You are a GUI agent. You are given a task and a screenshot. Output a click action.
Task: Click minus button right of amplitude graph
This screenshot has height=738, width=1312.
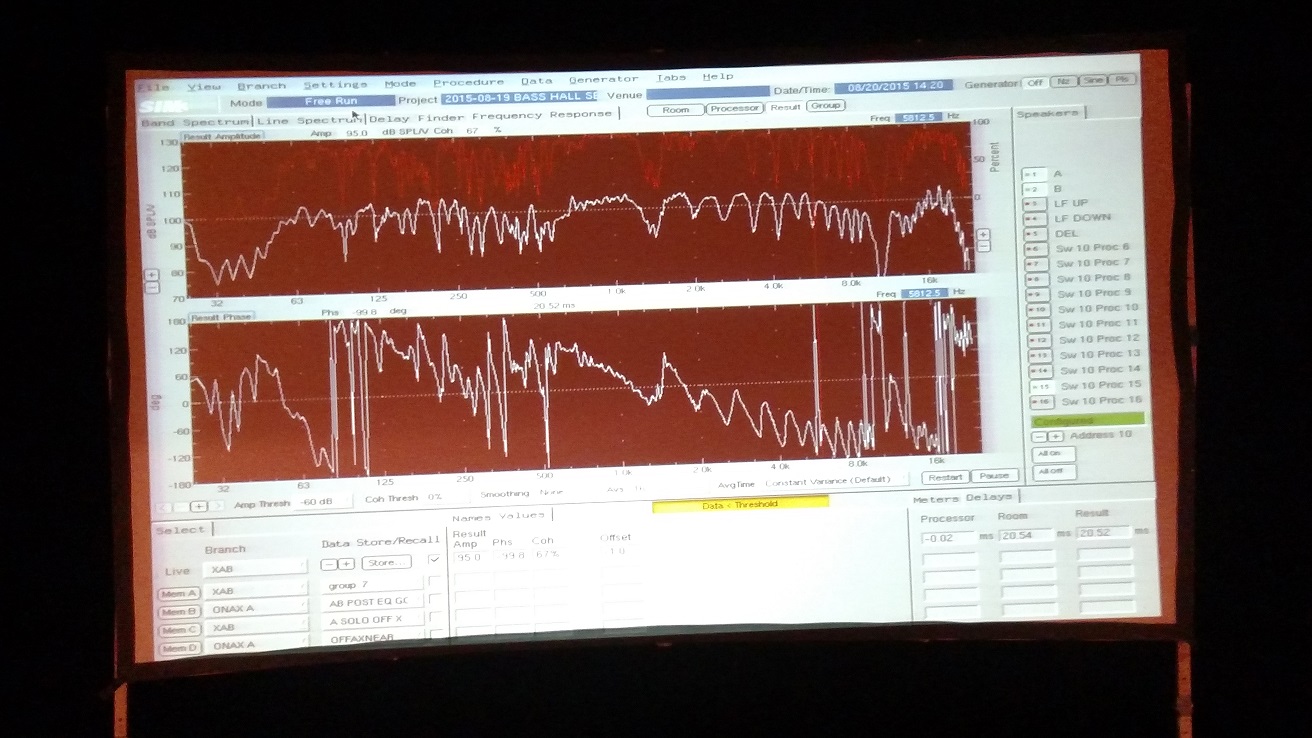(983, 246)
